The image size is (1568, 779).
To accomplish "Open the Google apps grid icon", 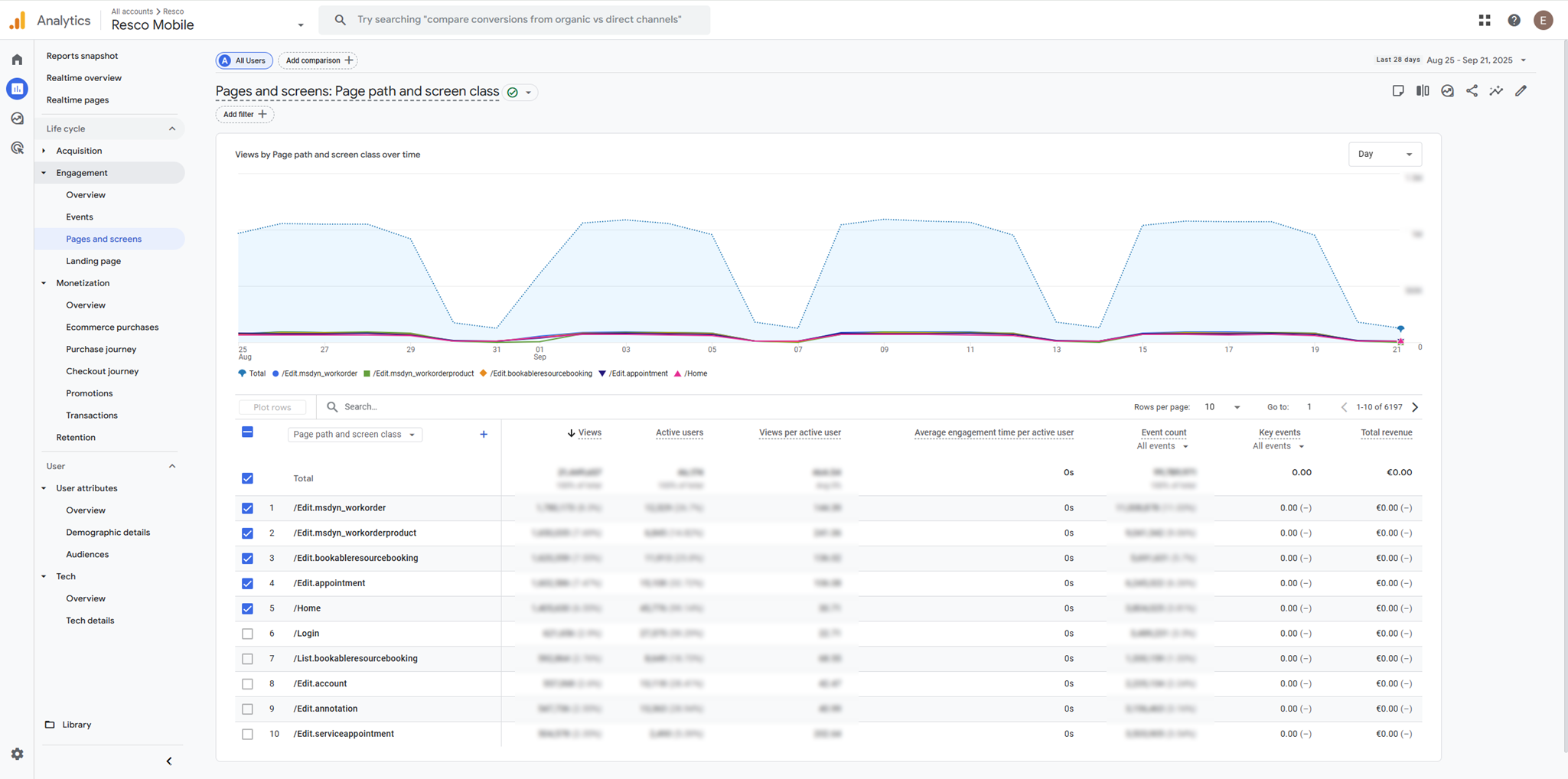I will click(1485, 21).
